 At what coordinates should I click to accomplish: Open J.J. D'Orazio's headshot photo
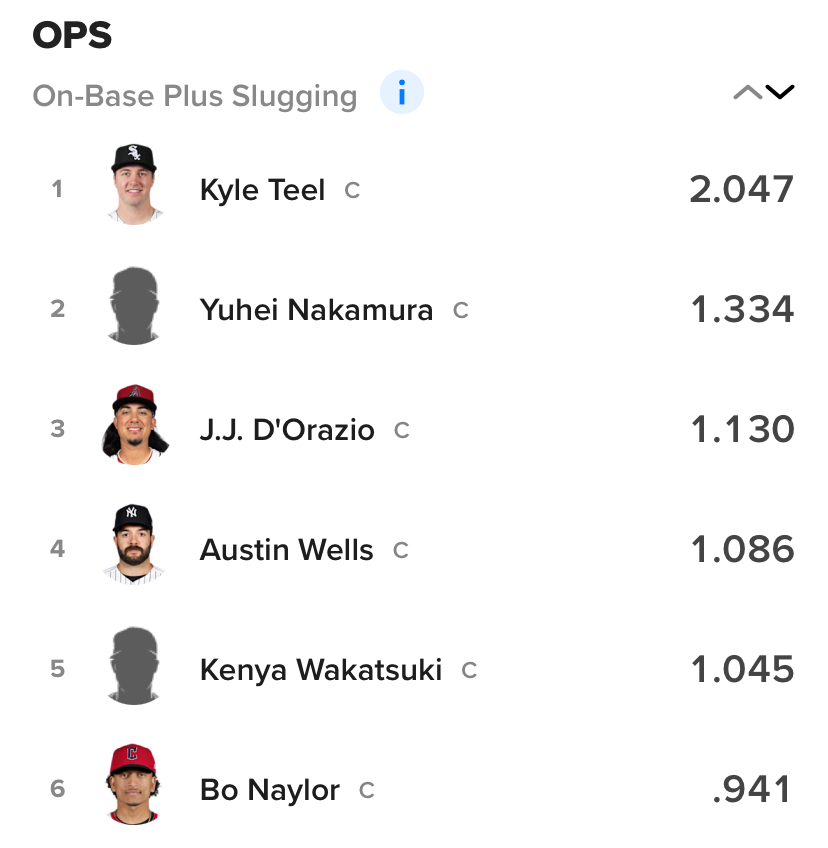tap(134, 425)
